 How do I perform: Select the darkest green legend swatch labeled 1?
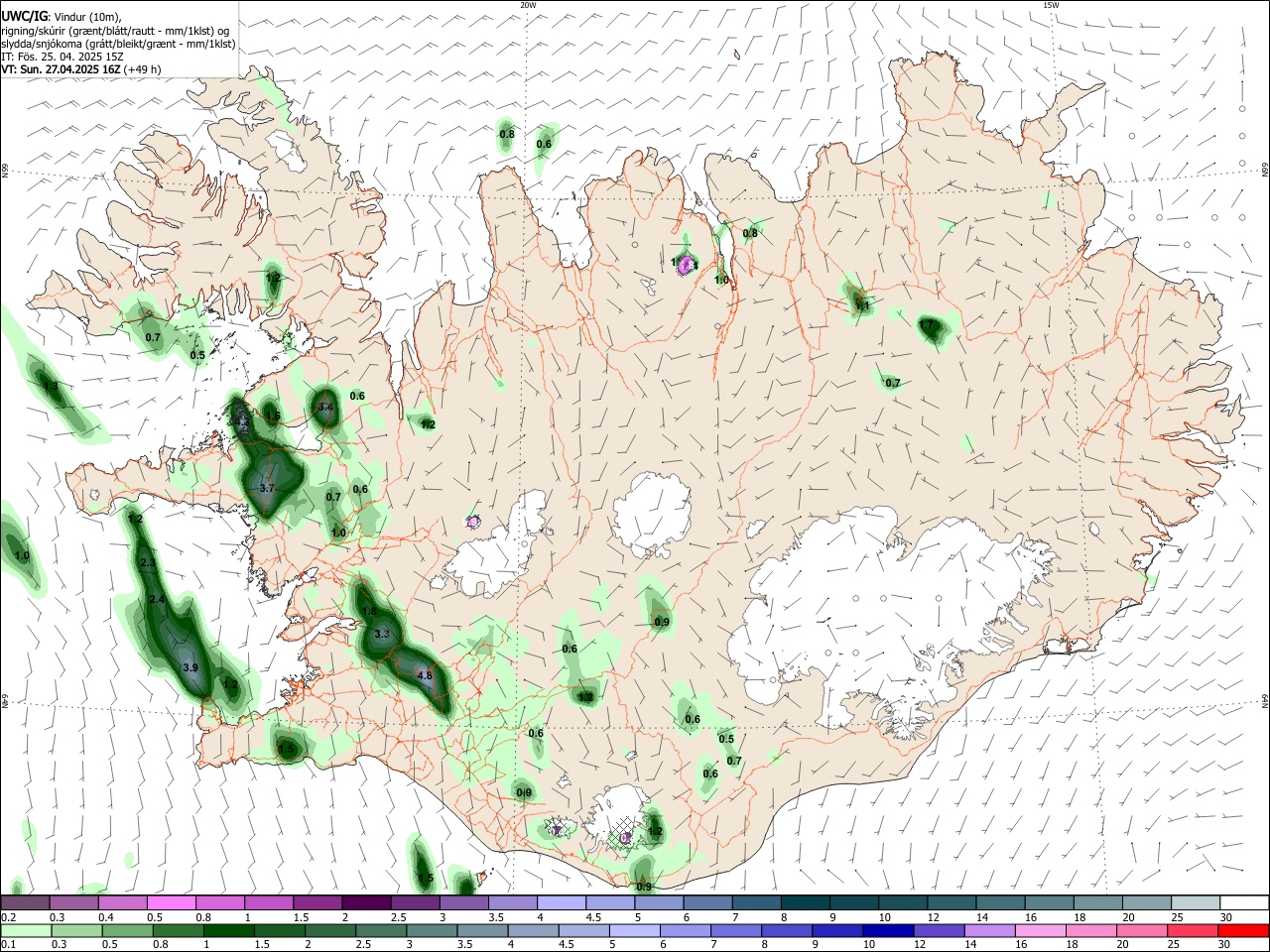tap(228, 931)
